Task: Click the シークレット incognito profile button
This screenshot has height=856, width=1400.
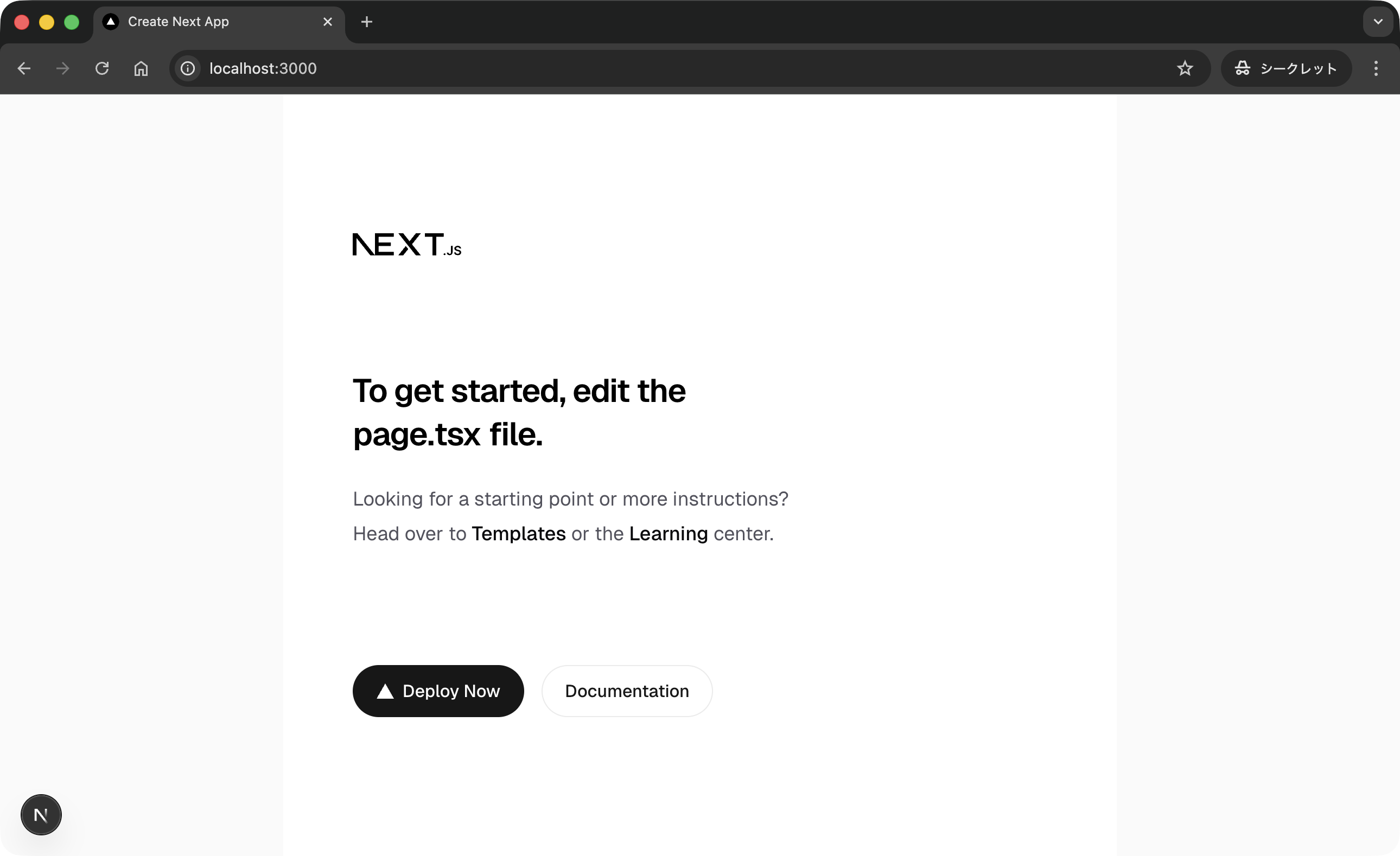Action: pos(1286,69)
